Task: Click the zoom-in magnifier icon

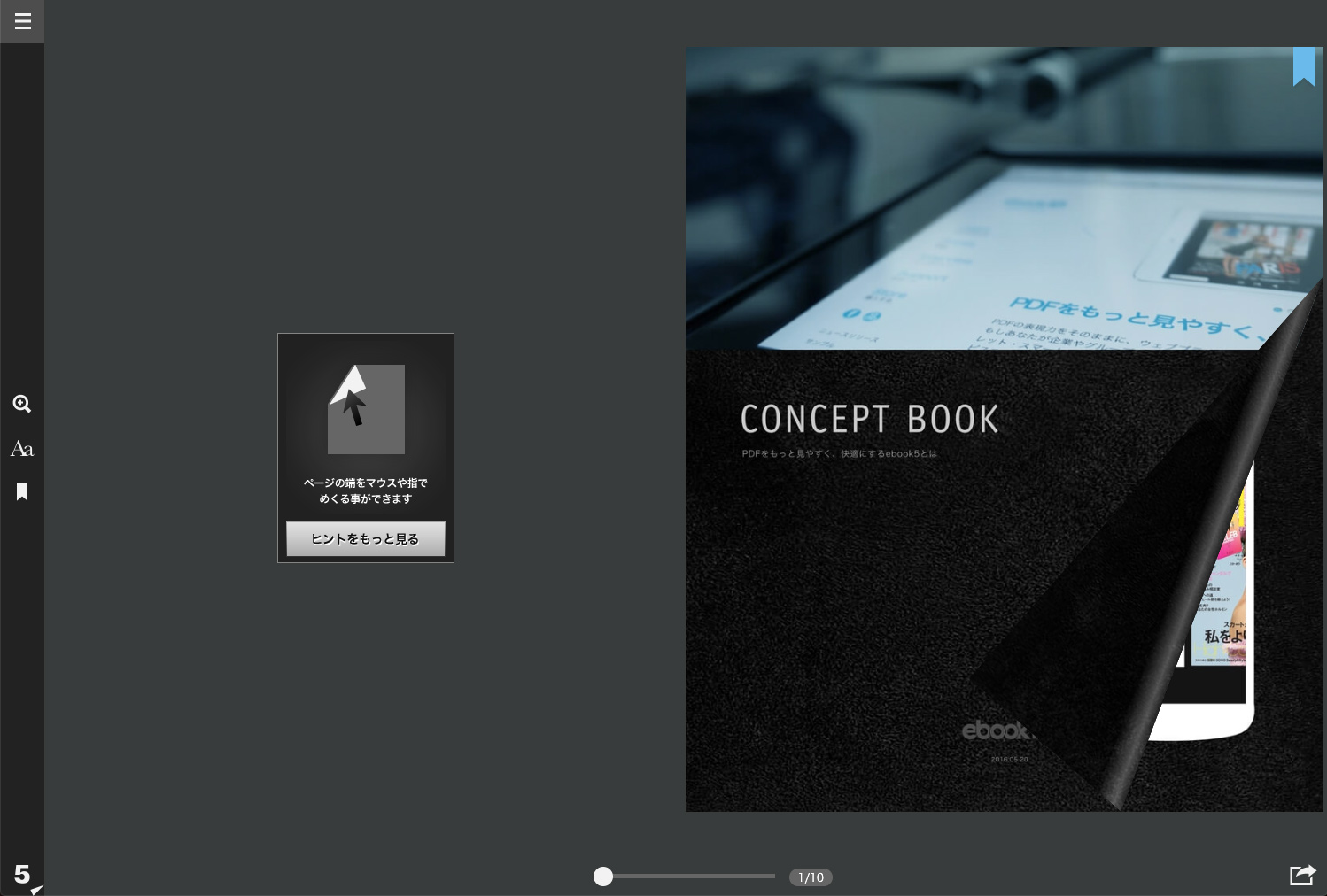Action: coord(22,405)
